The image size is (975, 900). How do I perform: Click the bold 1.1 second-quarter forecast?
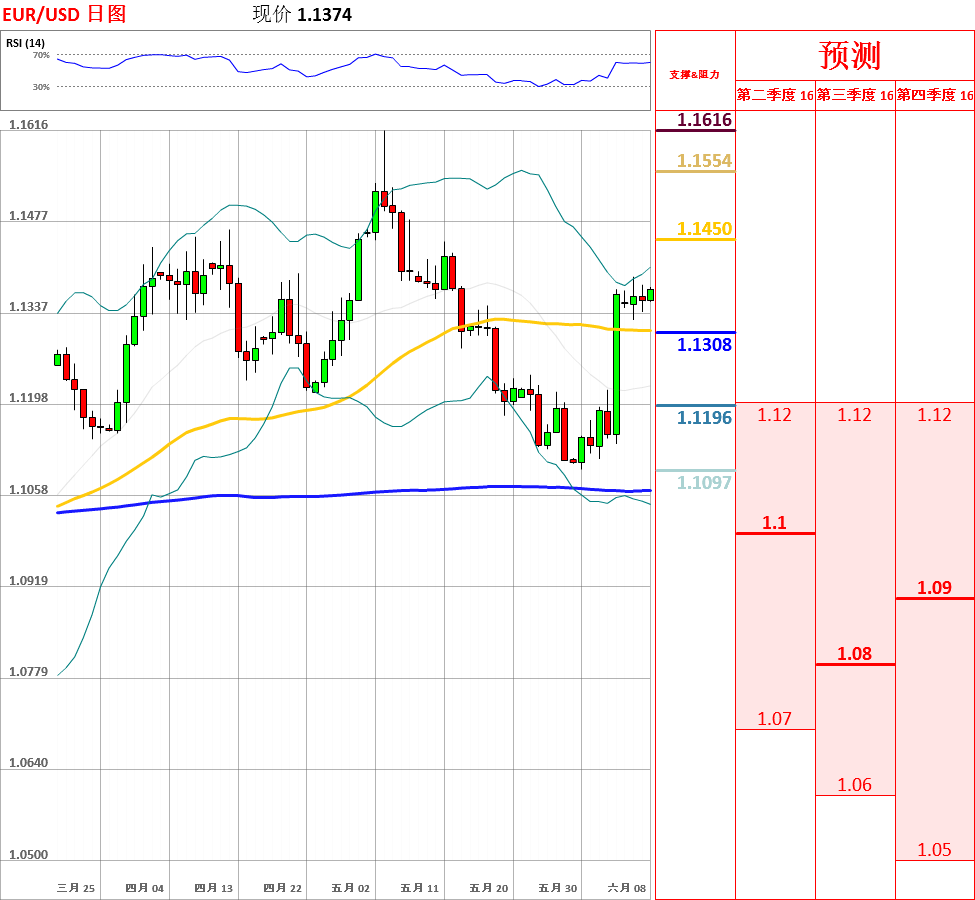click(x=774, y=522)
